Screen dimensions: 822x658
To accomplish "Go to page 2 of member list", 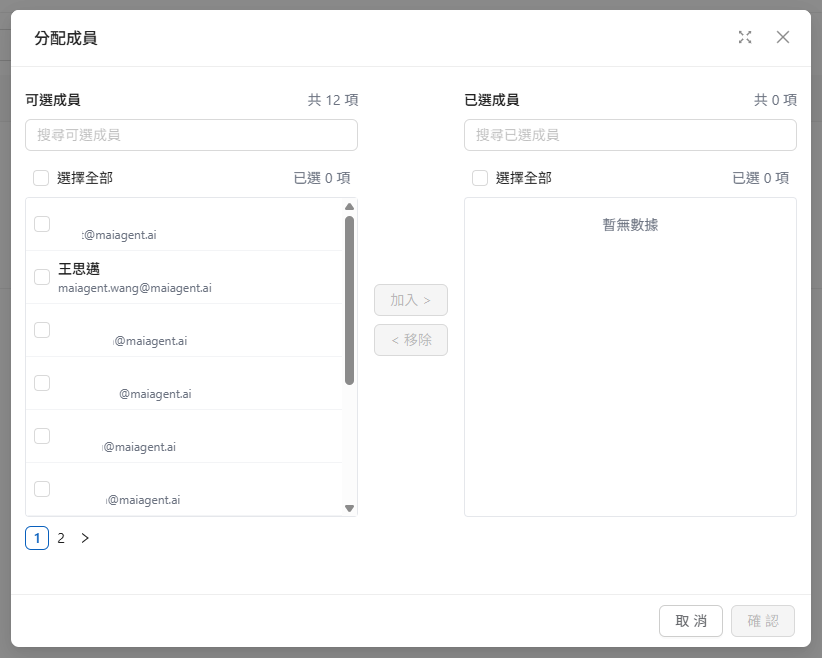I will pos(61,538).
